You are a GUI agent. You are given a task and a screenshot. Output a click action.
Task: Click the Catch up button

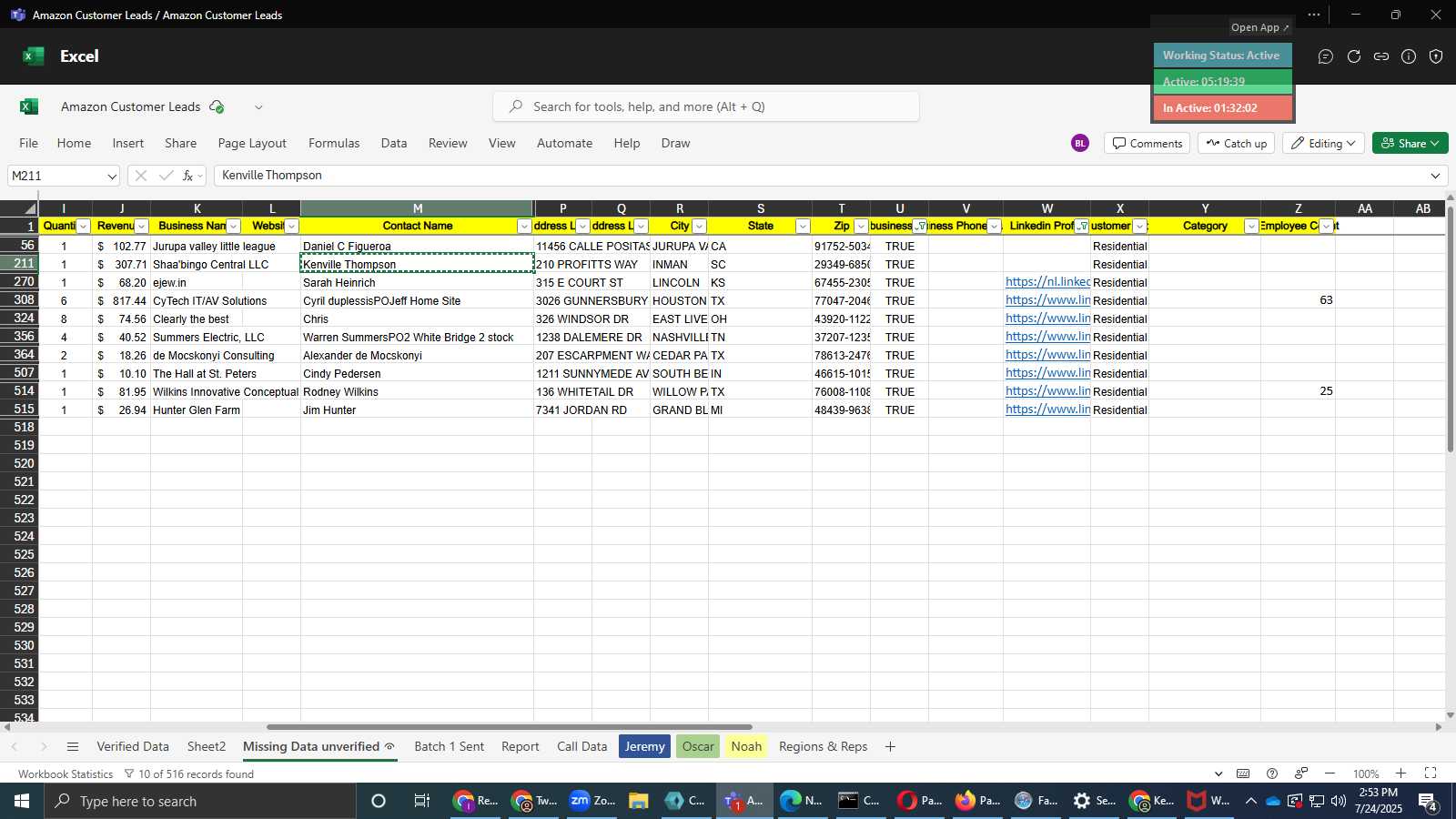1237,143
